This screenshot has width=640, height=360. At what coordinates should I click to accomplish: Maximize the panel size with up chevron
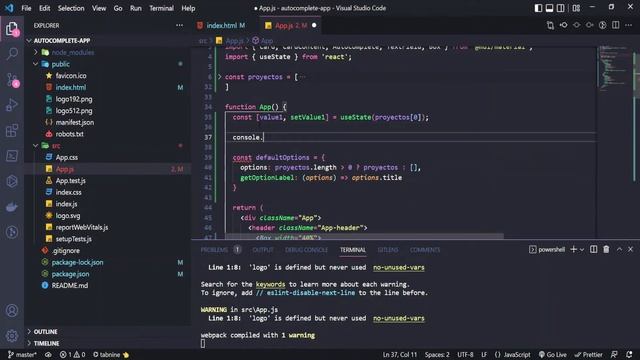click(619, 249)
